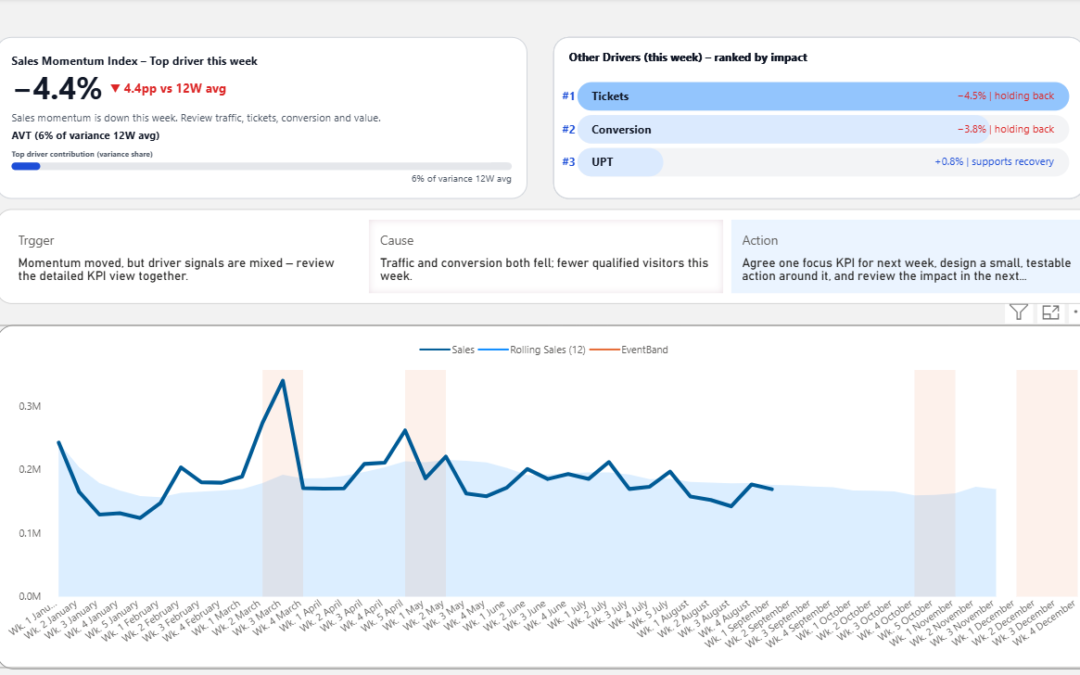Open more options for the sales visual
This screenshot has width=1080, height=675.
click(1075, 312)
